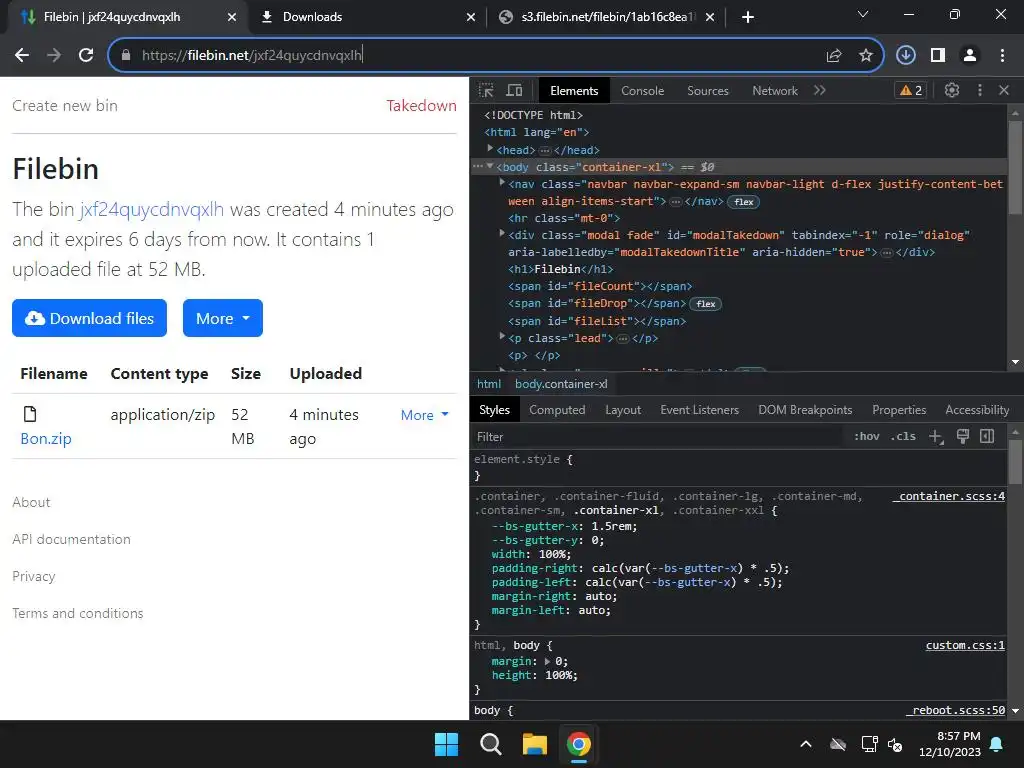
Task: Open the Network tab in DevTools
Action: (x=775, y=91)
